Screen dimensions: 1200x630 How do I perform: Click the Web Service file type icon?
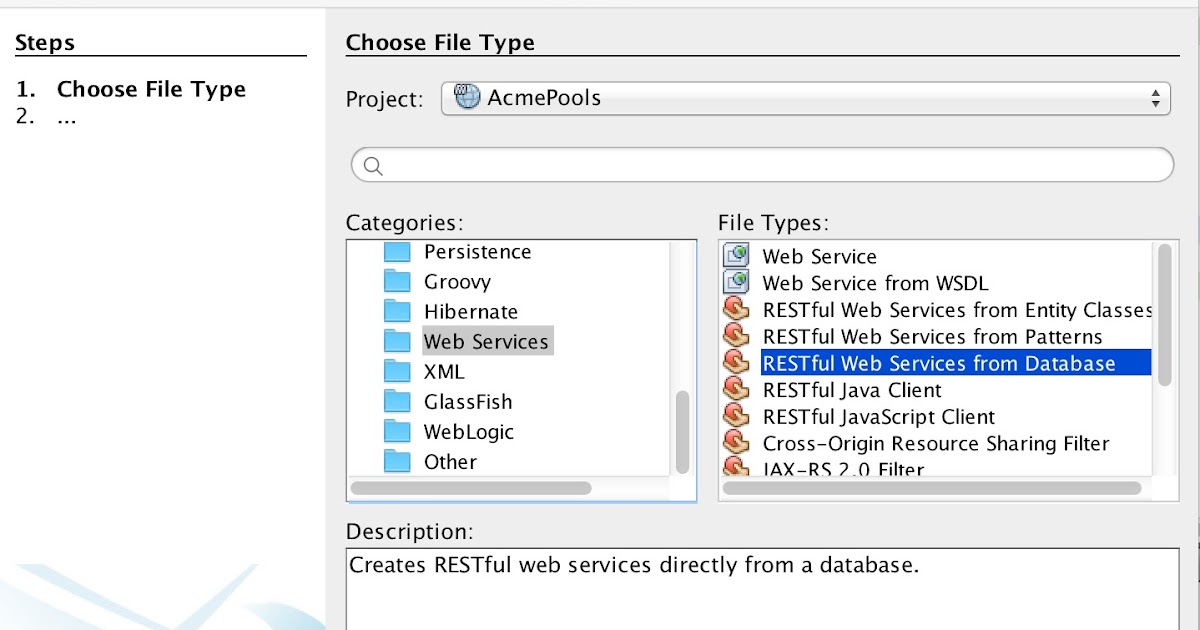pos(736,256)
